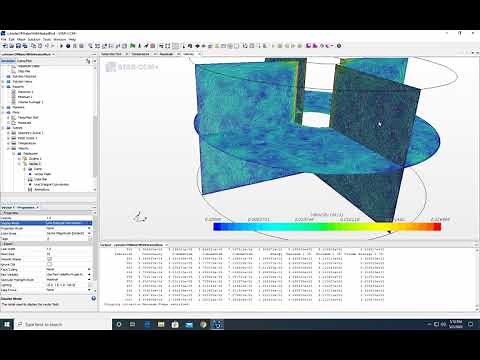This screenshot has width=480, height=360.
Task: Open the Mesh menu
Action: click(x=21, y=39)
